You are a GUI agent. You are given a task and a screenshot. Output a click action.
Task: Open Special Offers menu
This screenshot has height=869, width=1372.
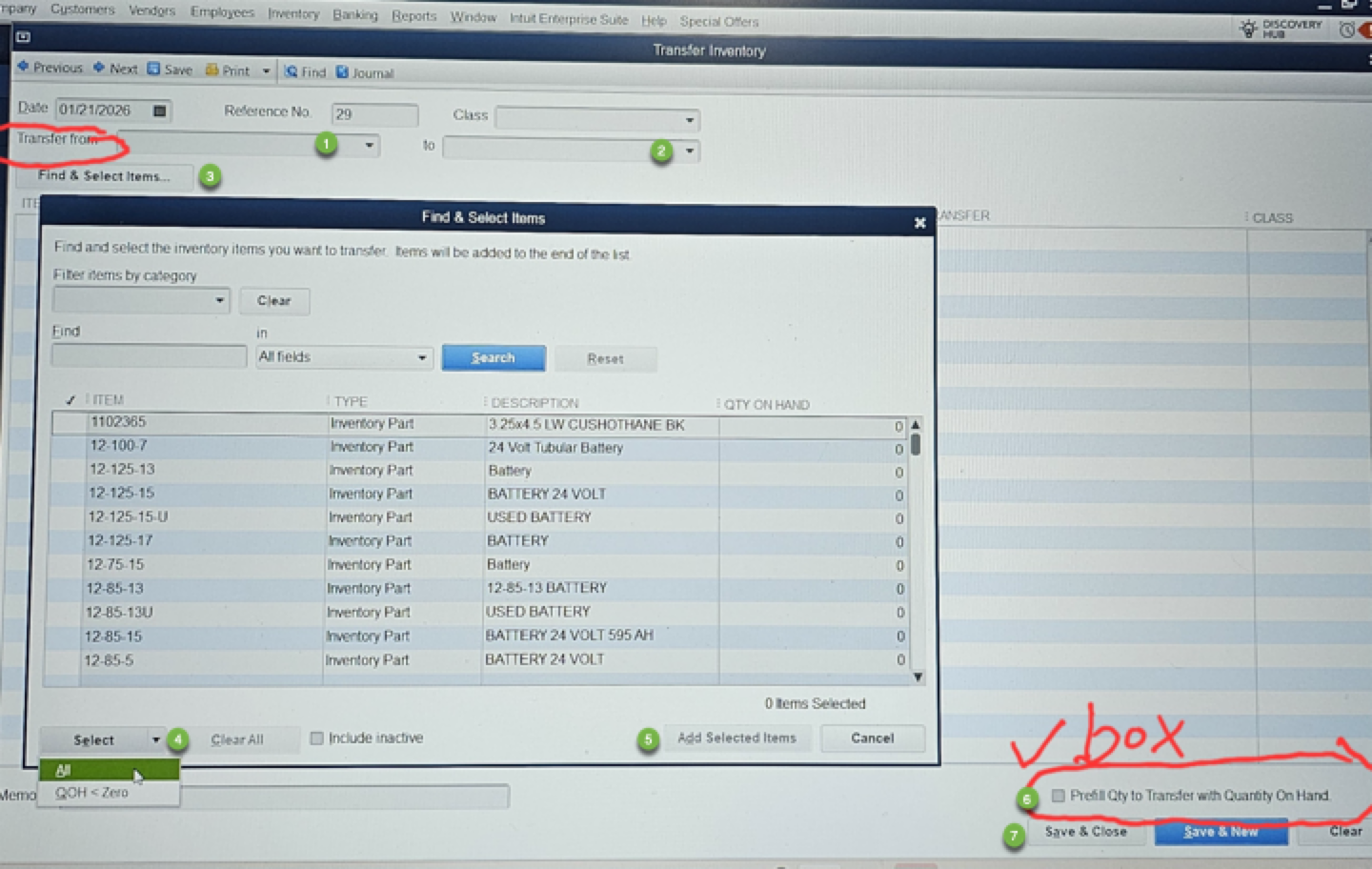pyautogui.click(x=719, y=21)
